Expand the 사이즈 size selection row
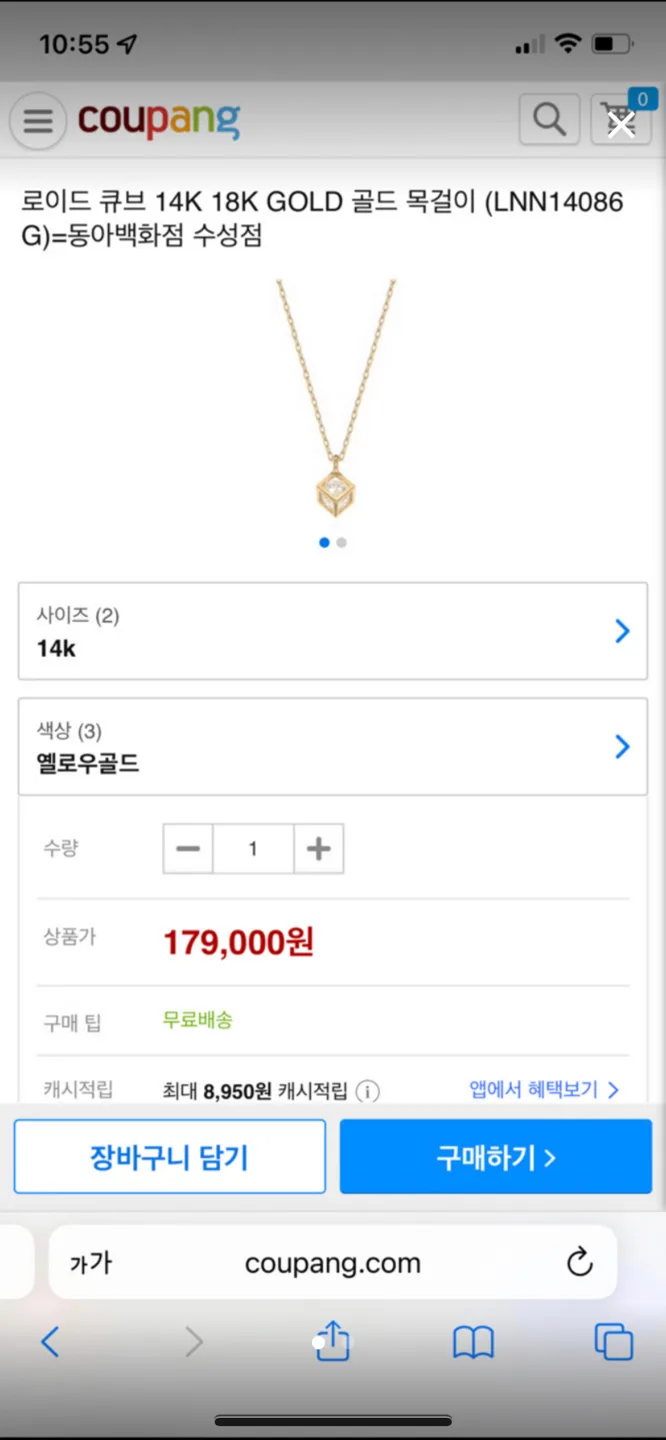The image size is (666, 1440). [x=333, y=631]
